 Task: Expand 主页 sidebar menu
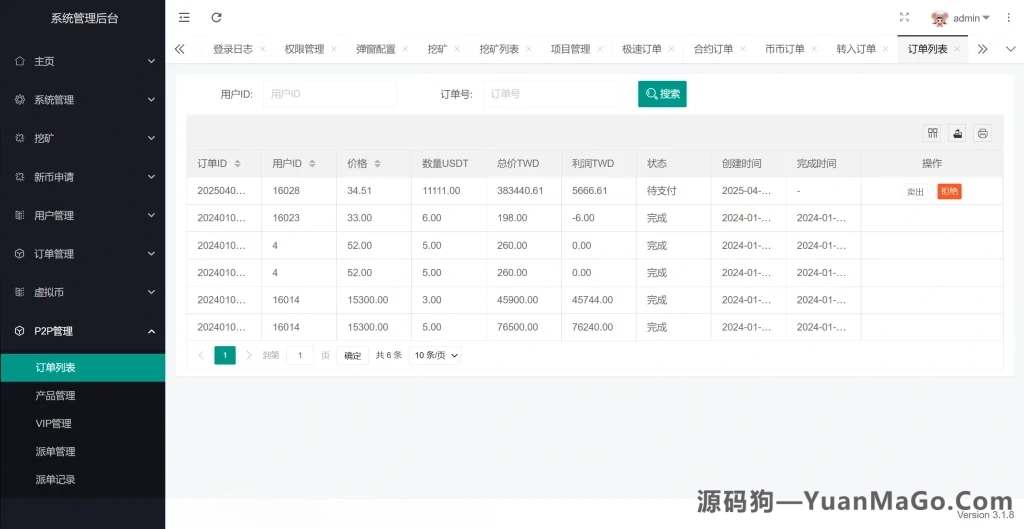[82, 61]
